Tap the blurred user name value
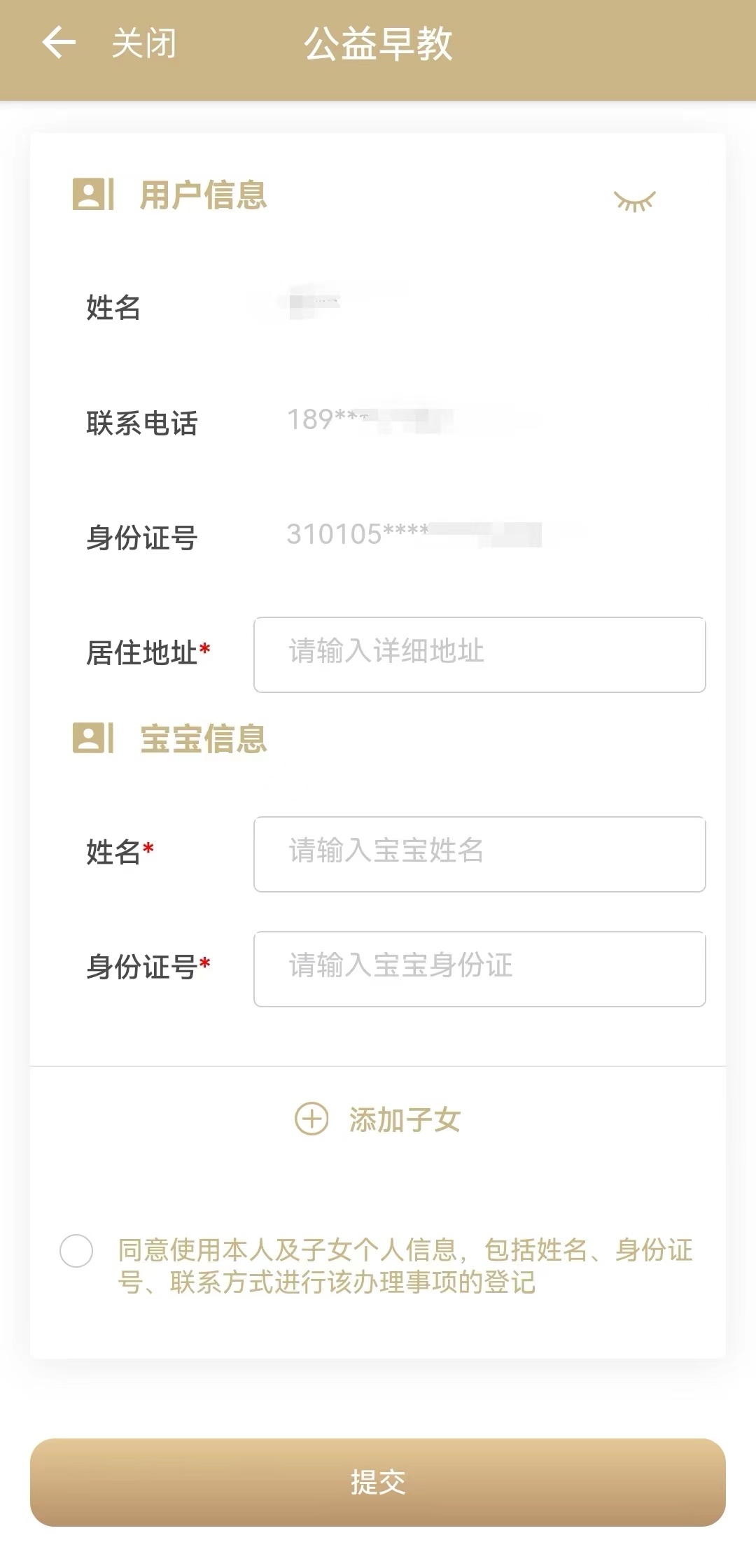The image size is (756, 1568). [x=315, y=304]
